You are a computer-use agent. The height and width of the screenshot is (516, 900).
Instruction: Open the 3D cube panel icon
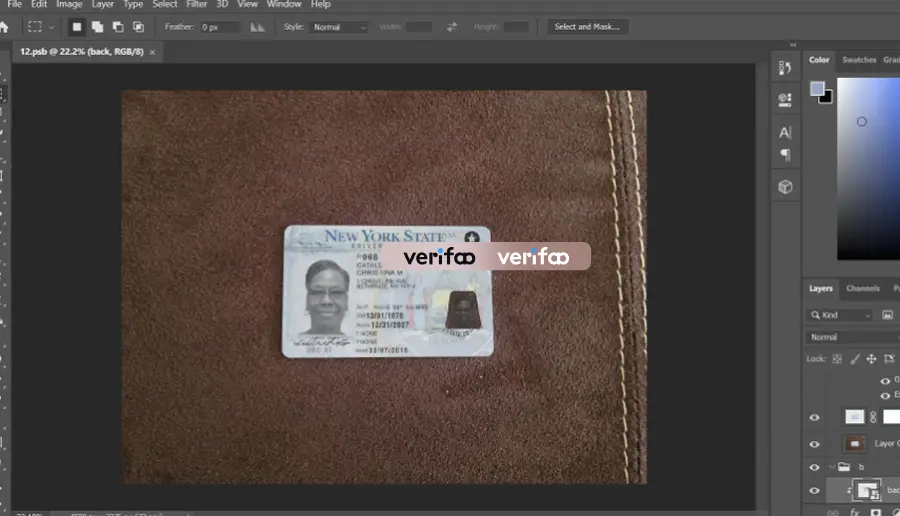tap(785, 187)
